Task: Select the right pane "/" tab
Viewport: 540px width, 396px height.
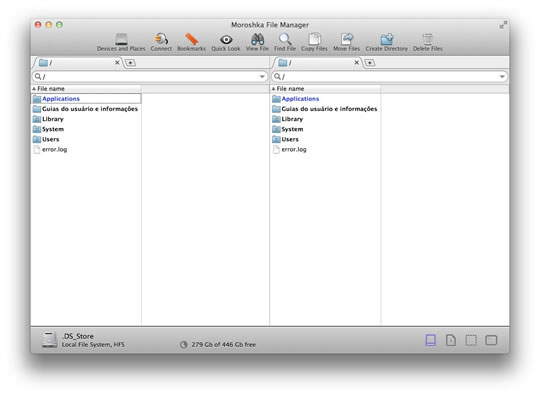Action: [317, 63]
